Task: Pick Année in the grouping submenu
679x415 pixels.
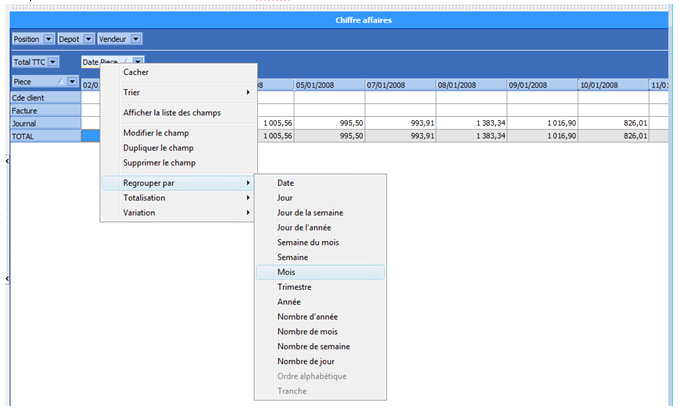Action: [x=289, y=302]
